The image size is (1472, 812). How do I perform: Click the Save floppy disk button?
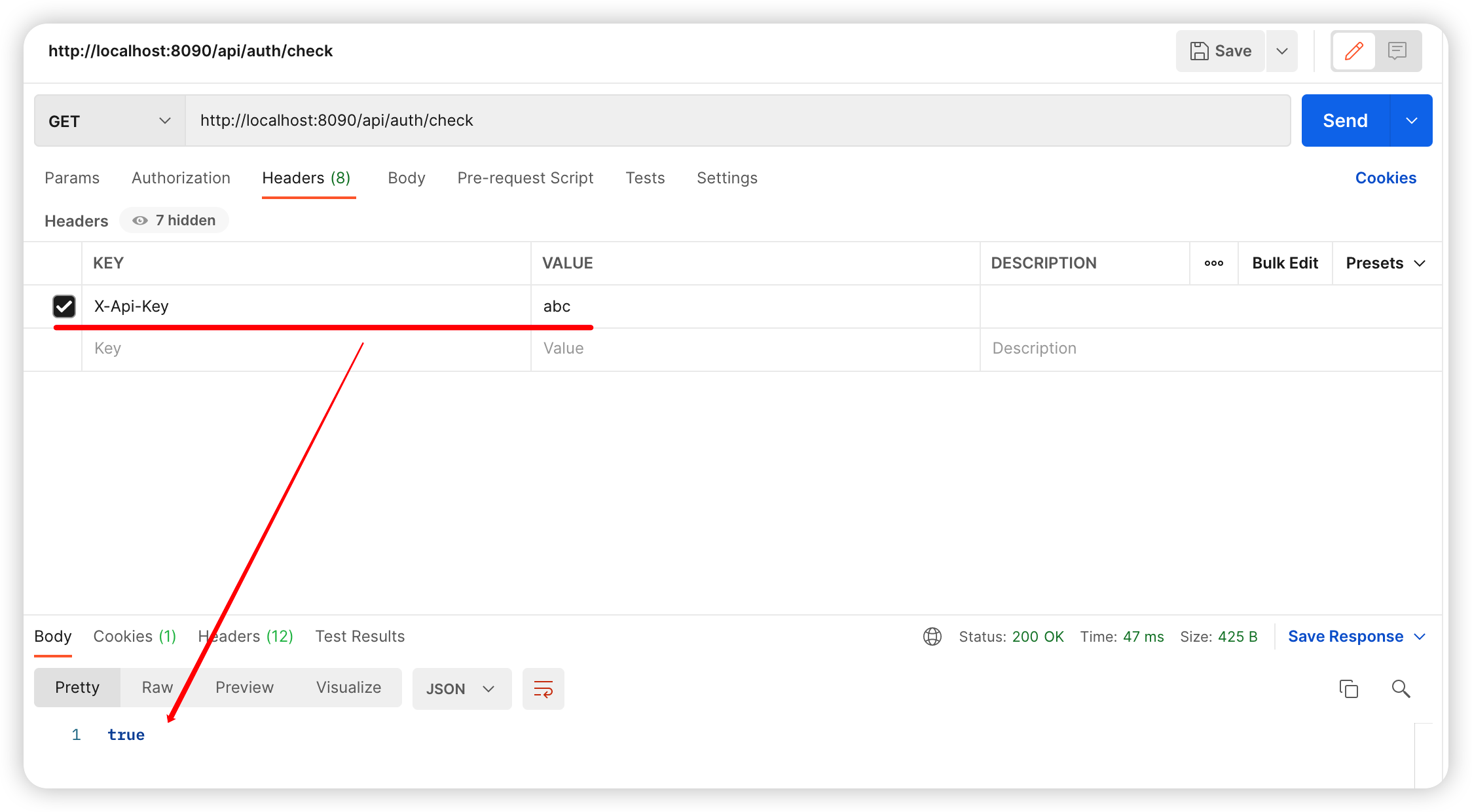pyautogui.click(x=1221, y=51)
